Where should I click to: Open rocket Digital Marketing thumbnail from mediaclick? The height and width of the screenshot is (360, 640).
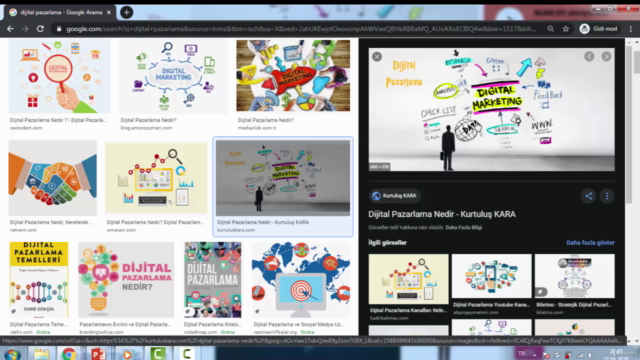coord(293,76)
